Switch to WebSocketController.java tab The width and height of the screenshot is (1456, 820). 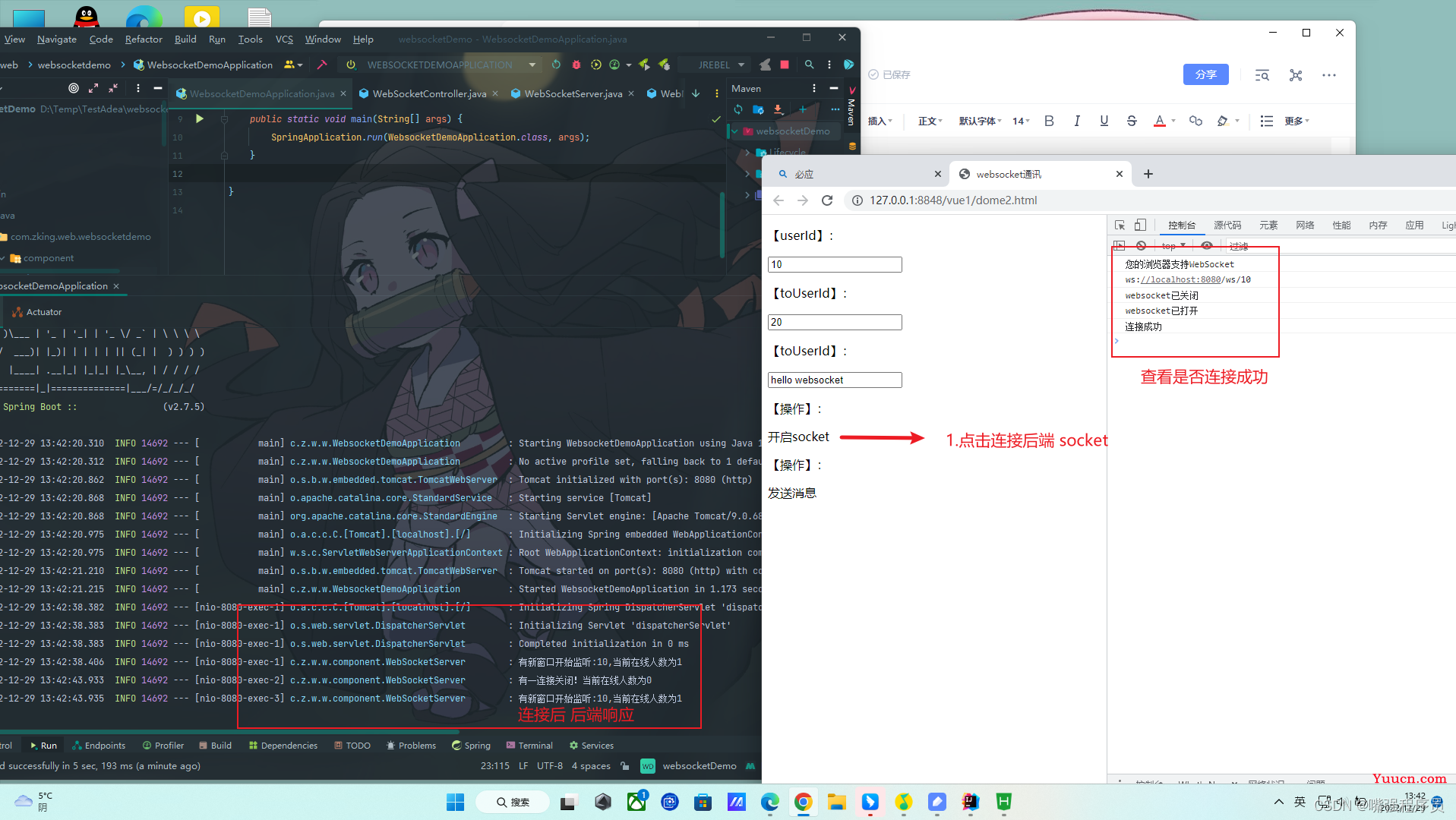tap(429, 93)
